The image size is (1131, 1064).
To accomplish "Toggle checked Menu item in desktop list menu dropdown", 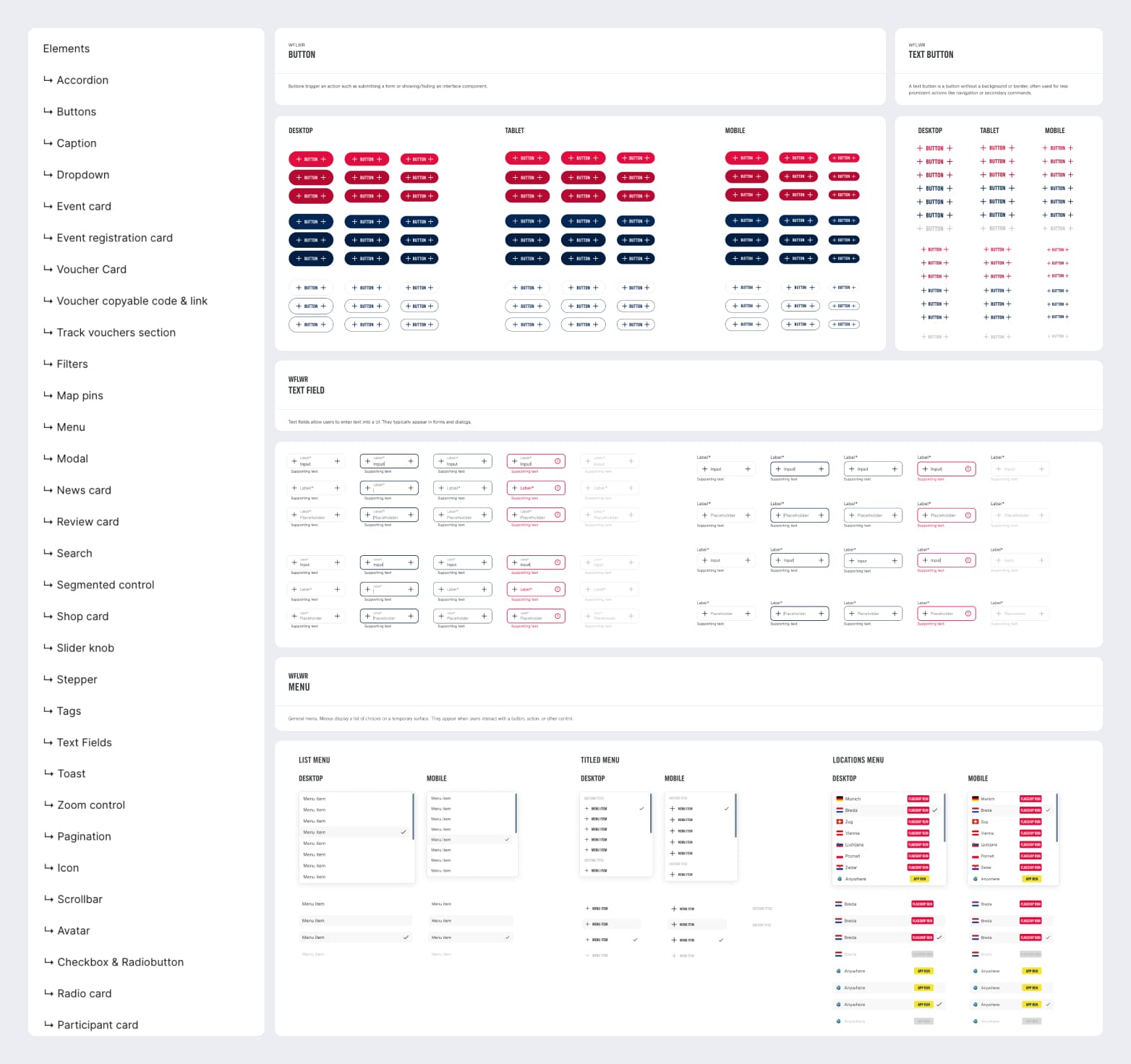I will click(x=403, y=833).
